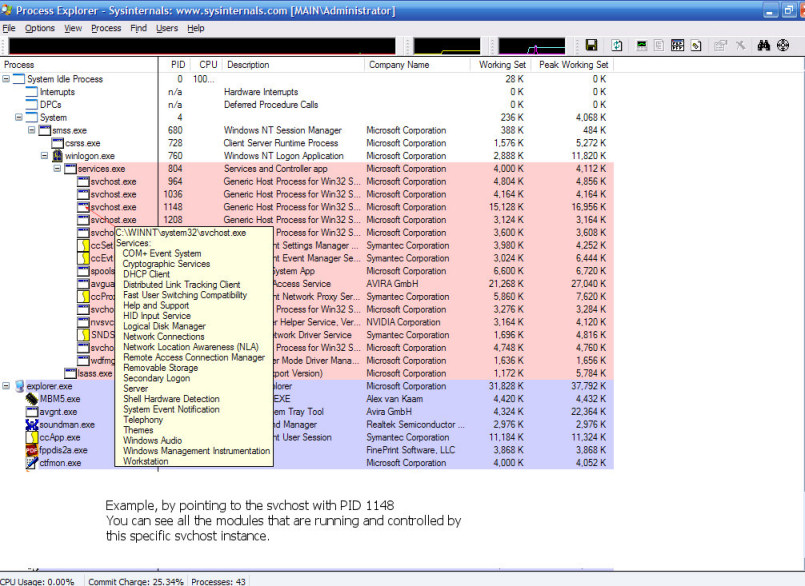Sort by the Process column header
Image resolution: width=805 pixels, height=586 pixels.
pyautogui.click(x=79, y=65)
